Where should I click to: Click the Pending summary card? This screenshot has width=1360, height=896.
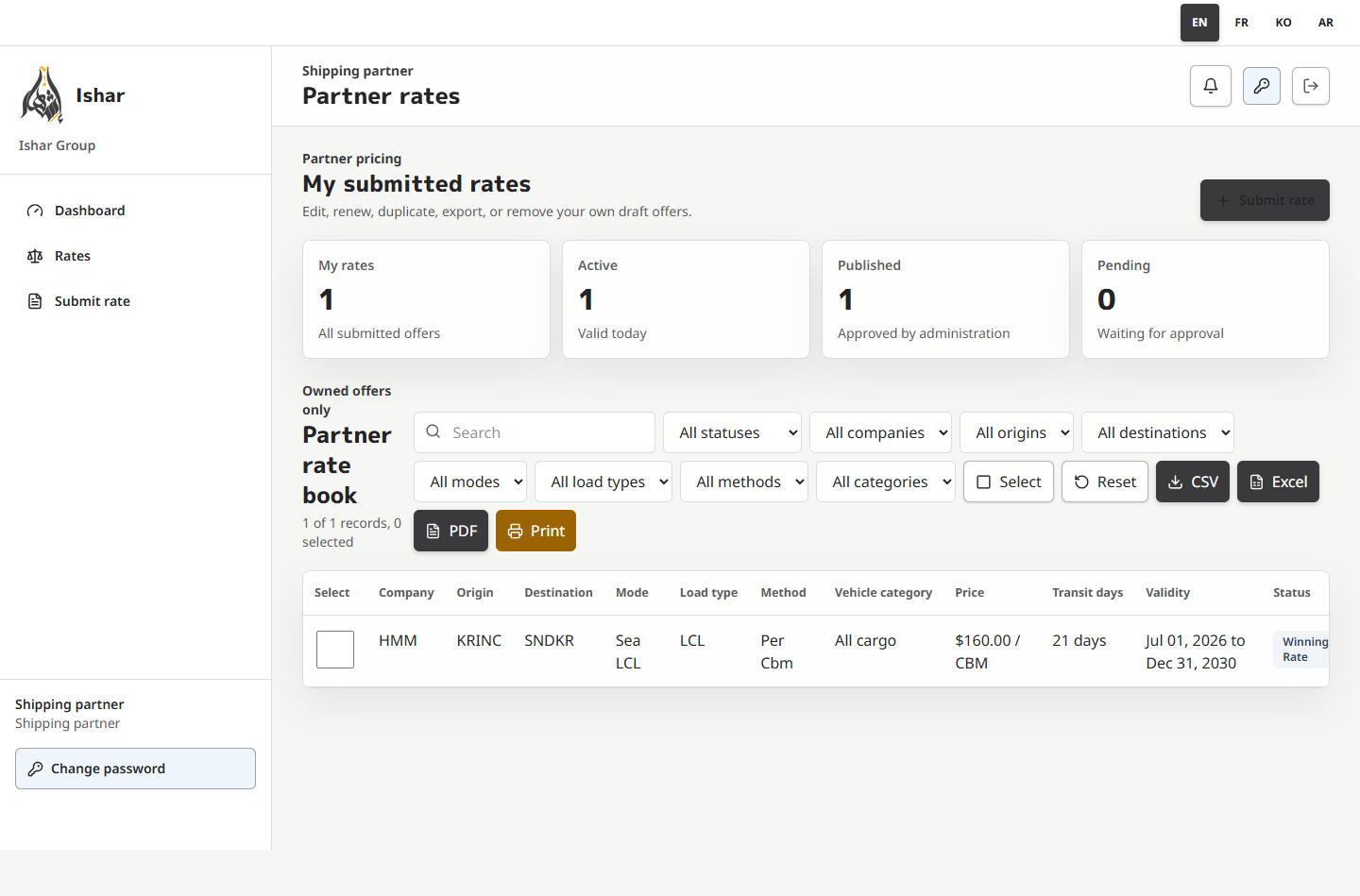[1205, 299]
